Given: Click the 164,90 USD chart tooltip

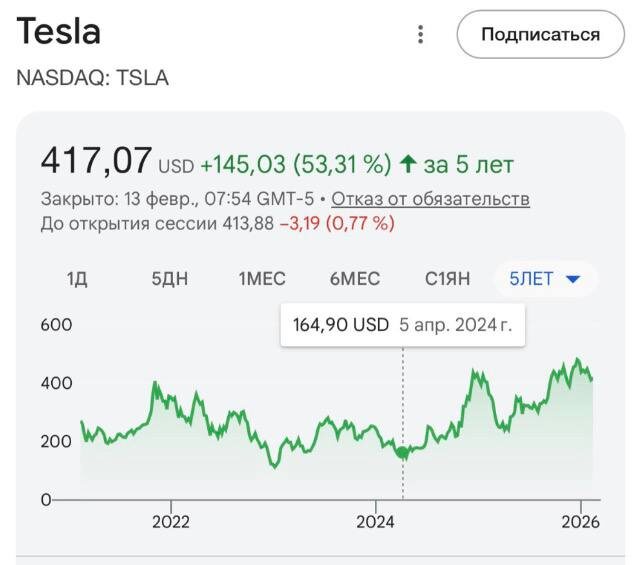Looking at the screenshot, I should point(403,326).
